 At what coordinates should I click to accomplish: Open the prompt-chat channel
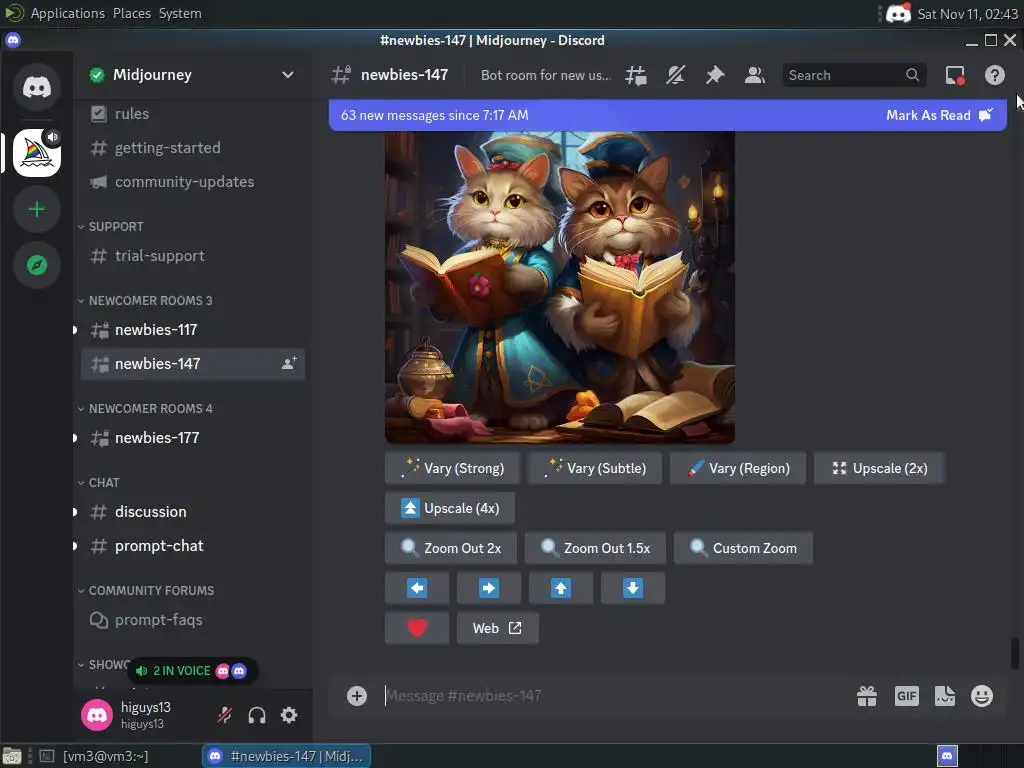point(193,545)
